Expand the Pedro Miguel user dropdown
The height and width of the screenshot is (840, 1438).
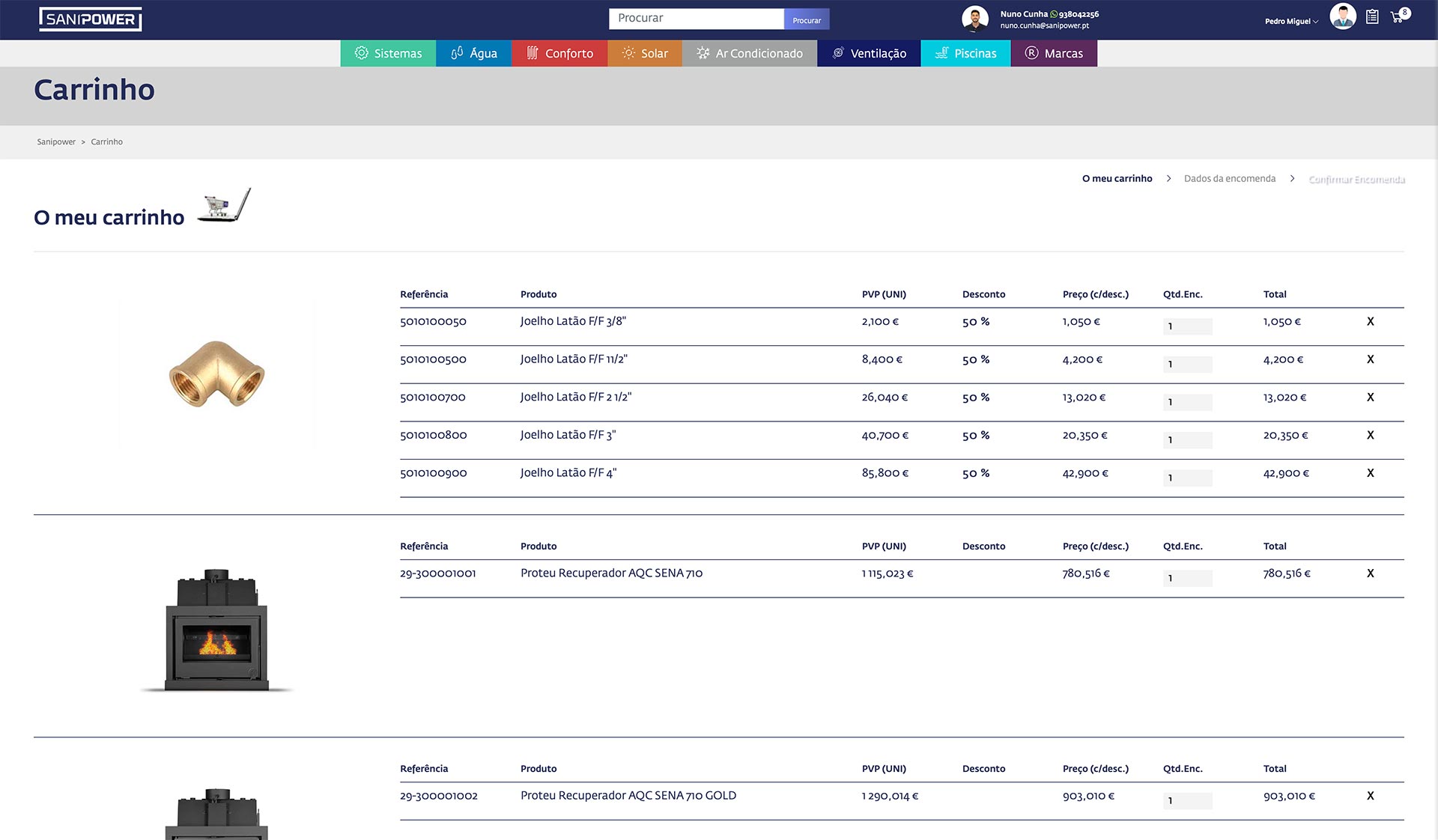pos(1291,21)
